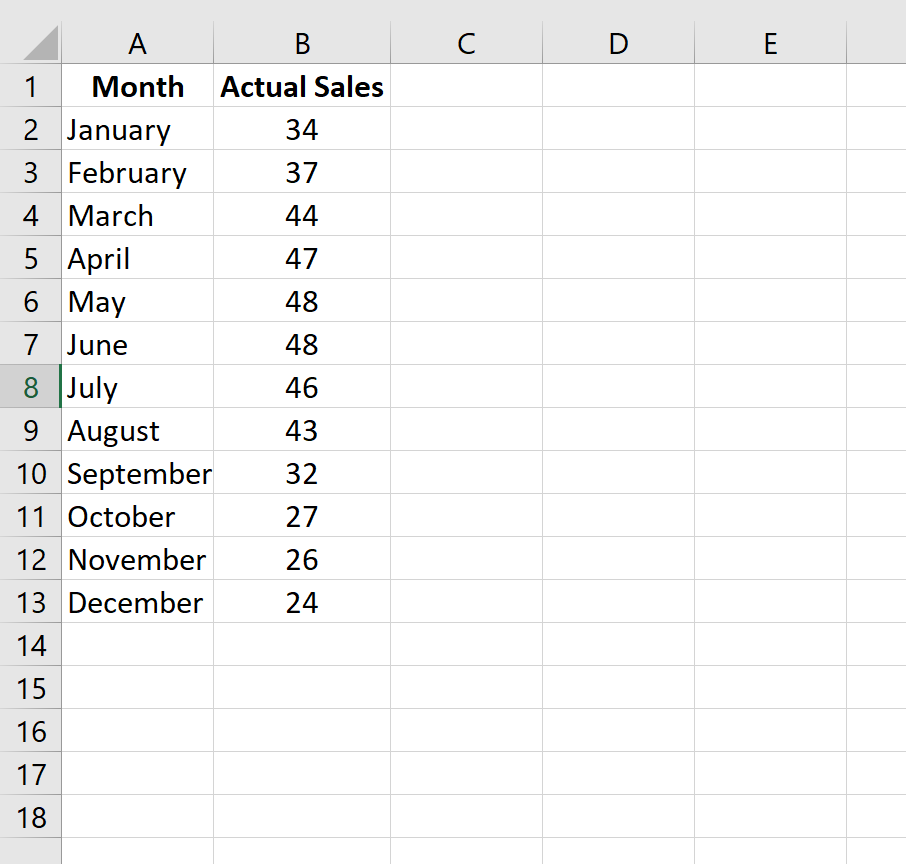Screen dimensions: 906x864
Task: Click the Select All corner triangle
Action: coord(40,43)
